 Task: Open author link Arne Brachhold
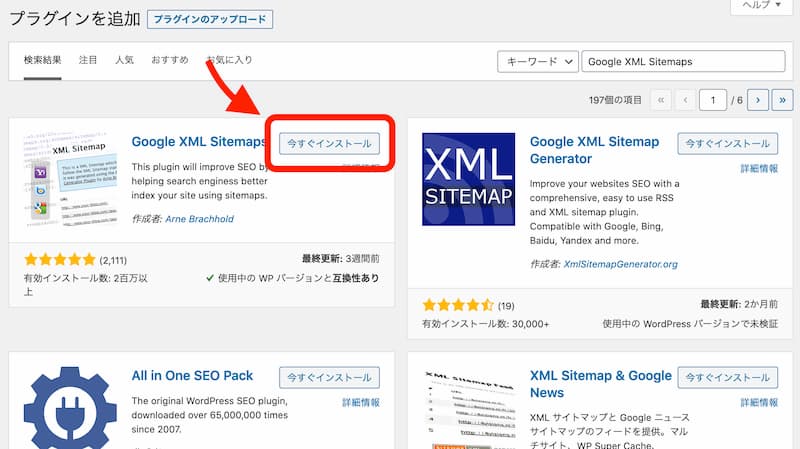coord(199,219)
